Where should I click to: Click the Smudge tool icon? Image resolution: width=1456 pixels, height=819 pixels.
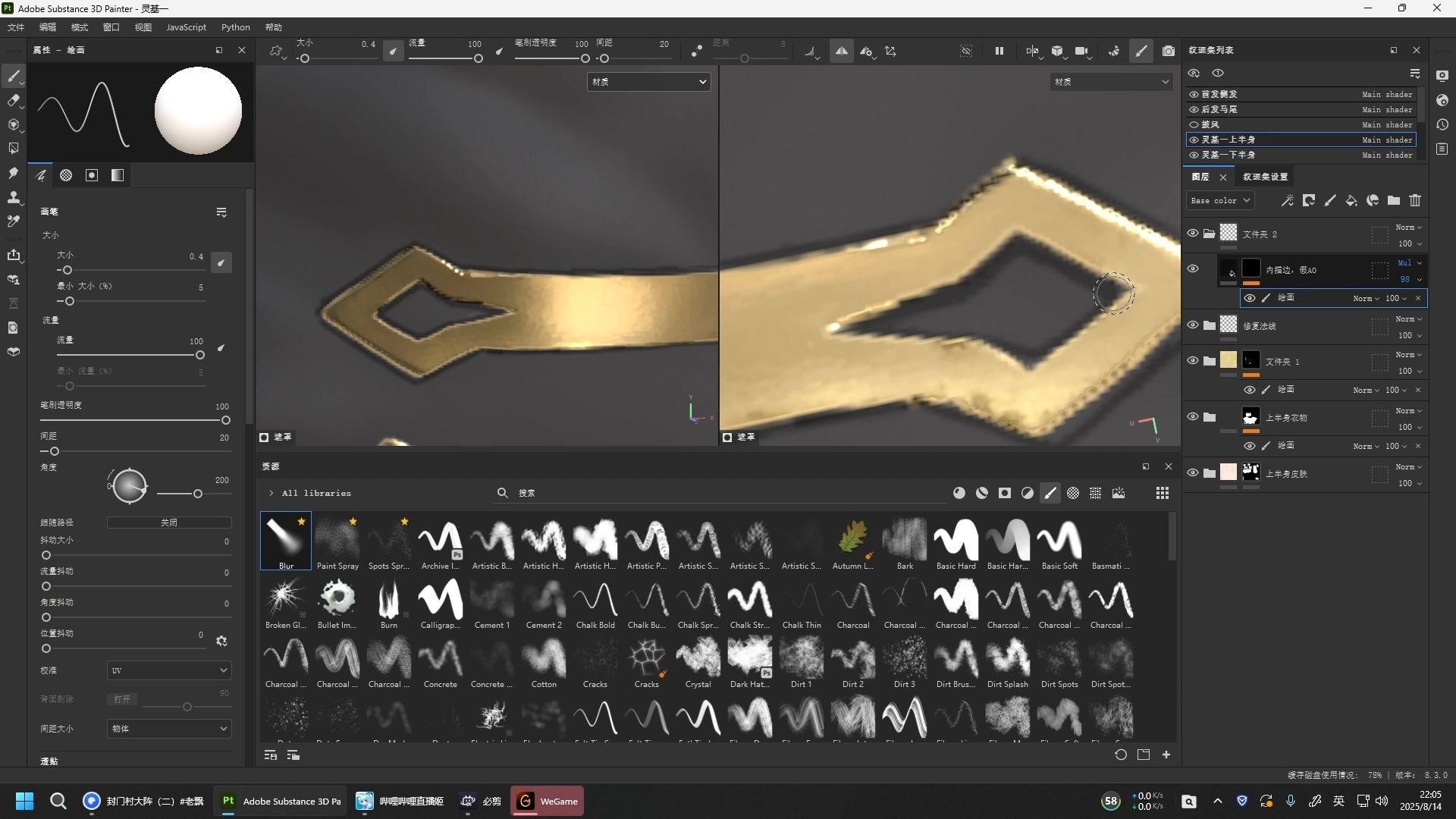[x=13, y=174]
